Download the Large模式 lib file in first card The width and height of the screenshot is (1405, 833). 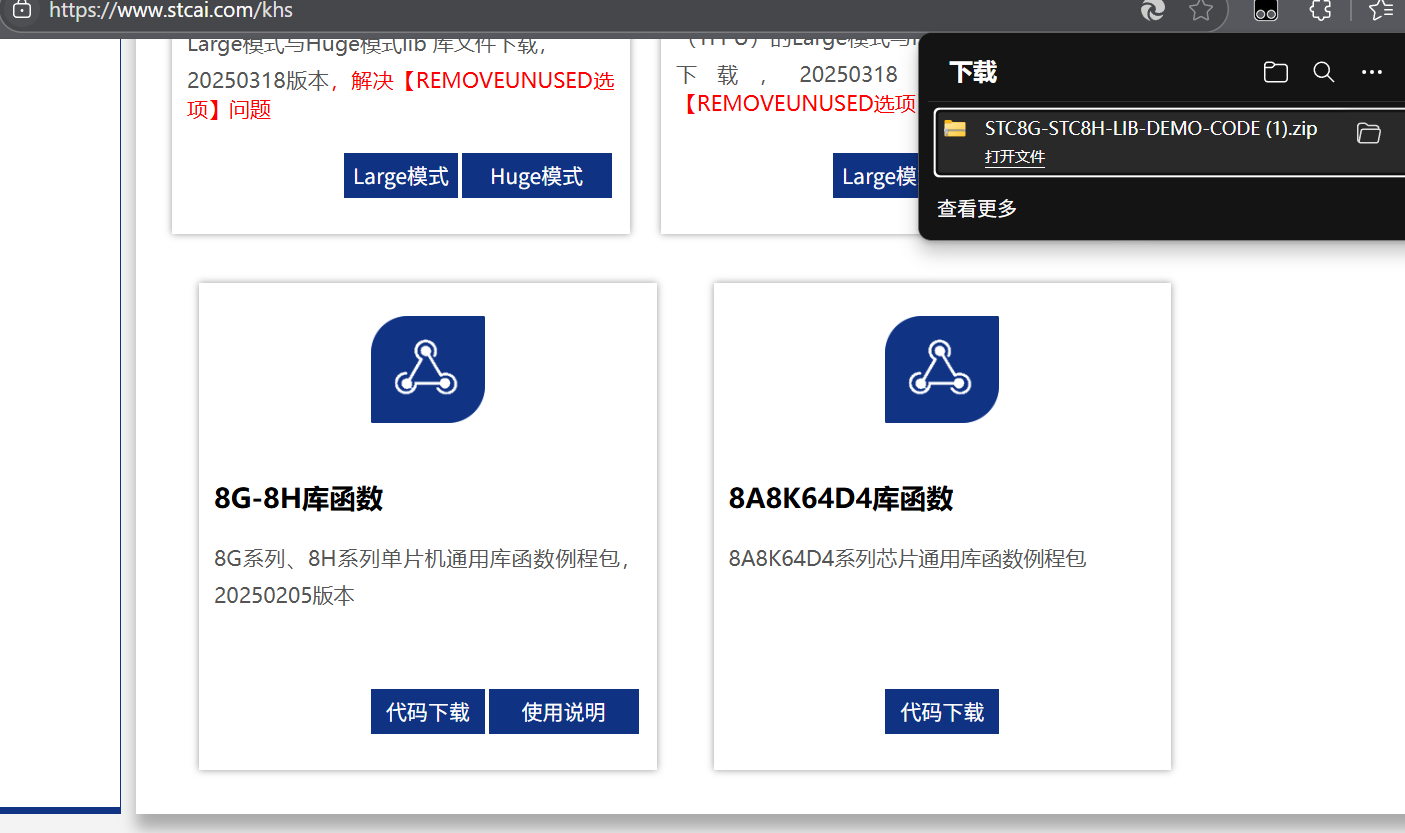click(401, 176)
